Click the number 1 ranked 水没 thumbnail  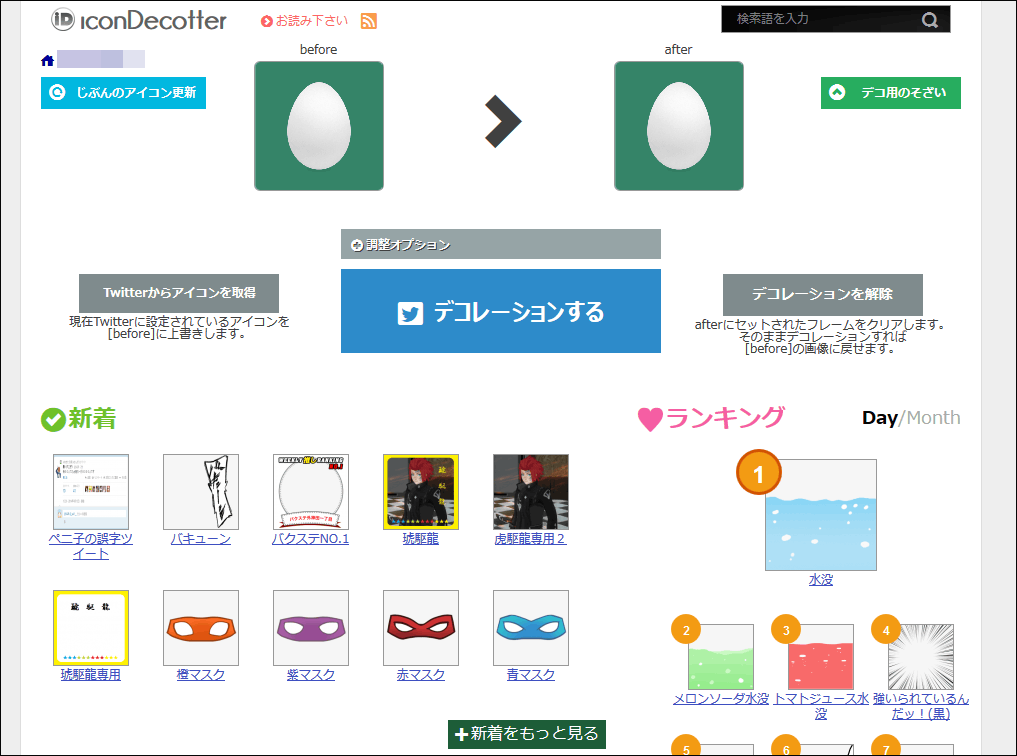820,514
